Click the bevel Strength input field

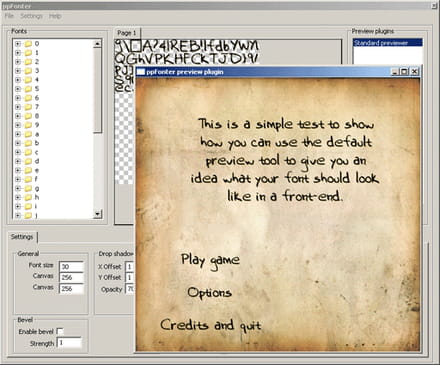pyautogui.click(x=69, y=343)
